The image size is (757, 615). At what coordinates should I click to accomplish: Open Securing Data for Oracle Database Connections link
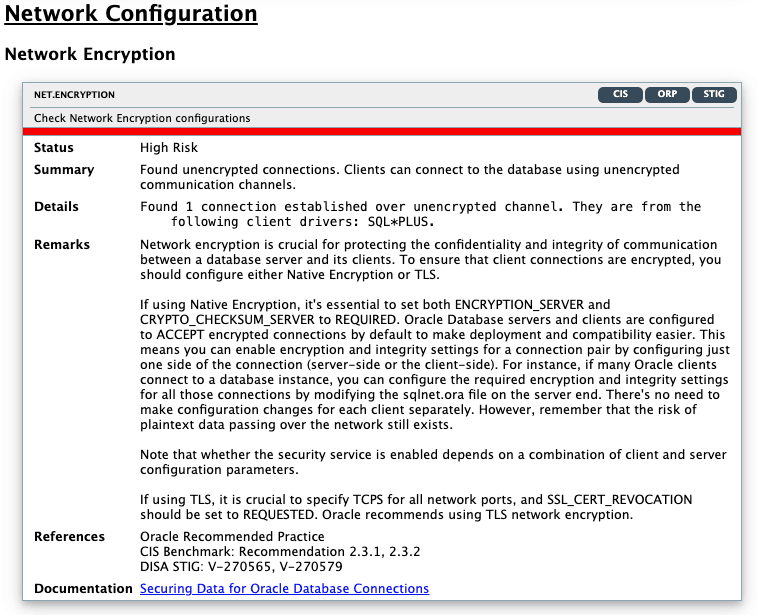point(284,588)
